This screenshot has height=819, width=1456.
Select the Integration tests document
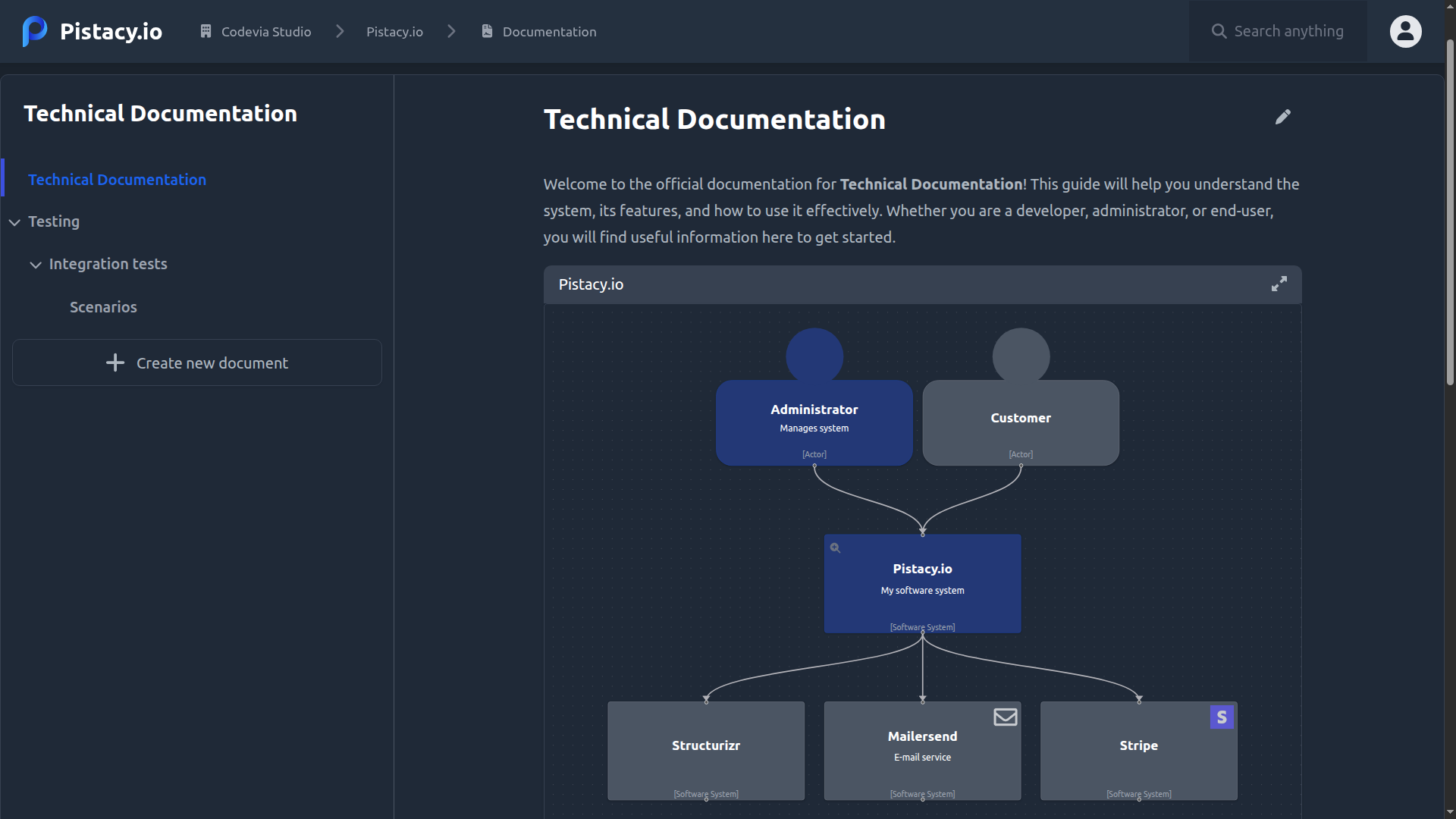tap(108, 264)
